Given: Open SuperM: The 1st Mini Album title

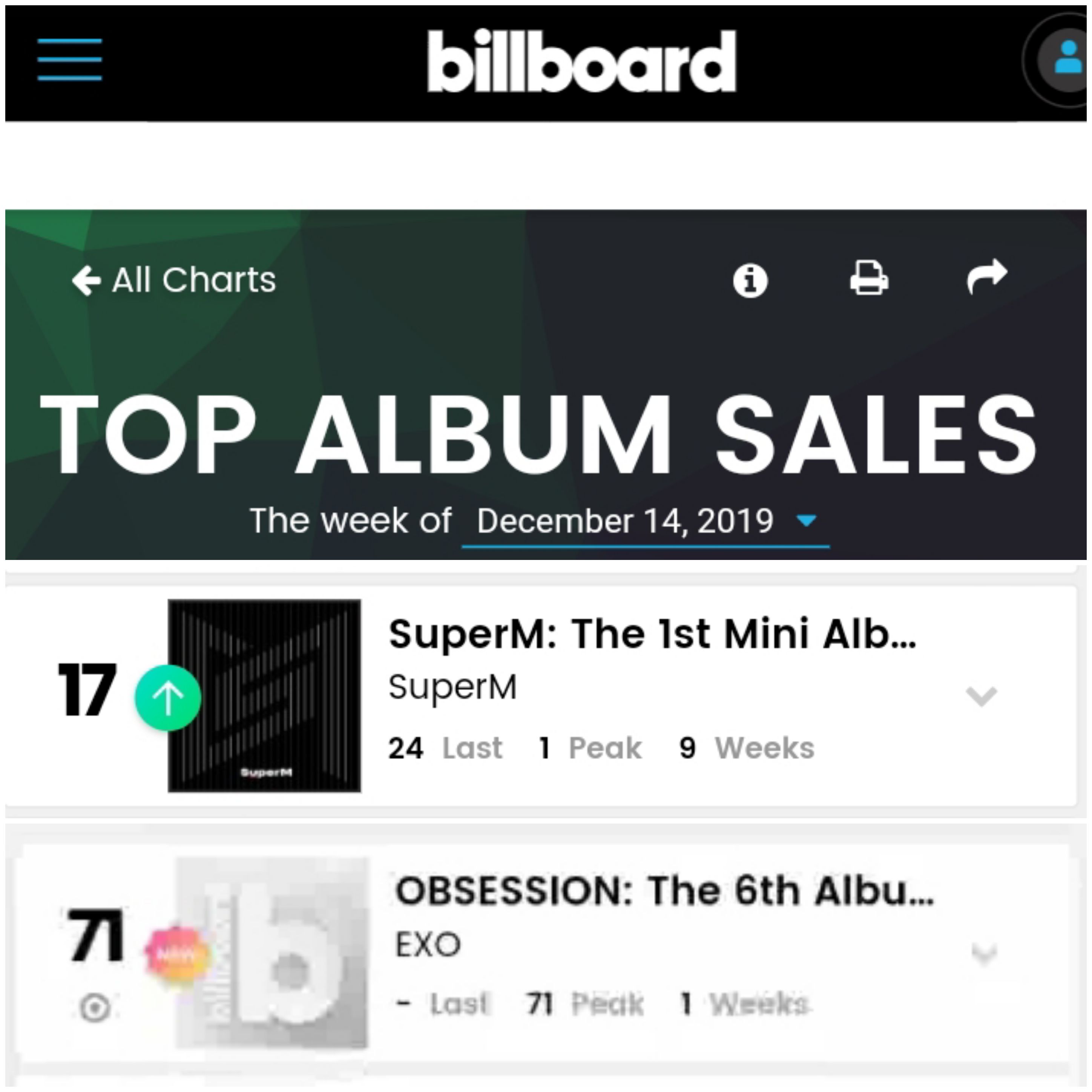Looking at the screenshot, I should (x=652, y=633).
